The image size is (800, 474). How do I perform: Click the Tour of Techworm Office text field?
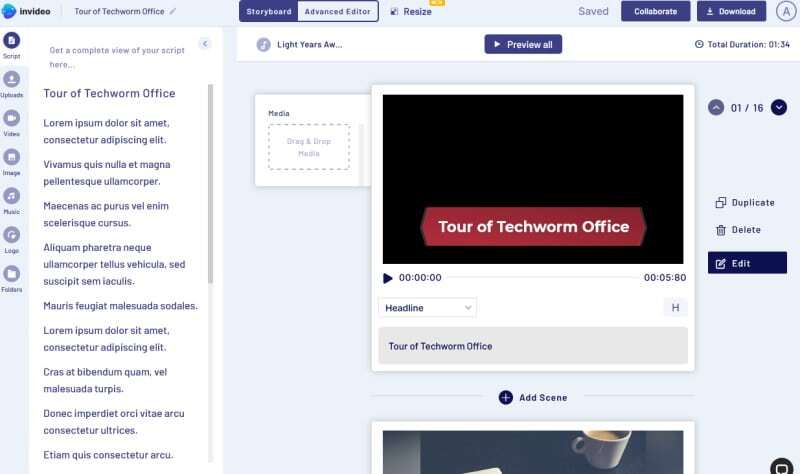(533, 346)
